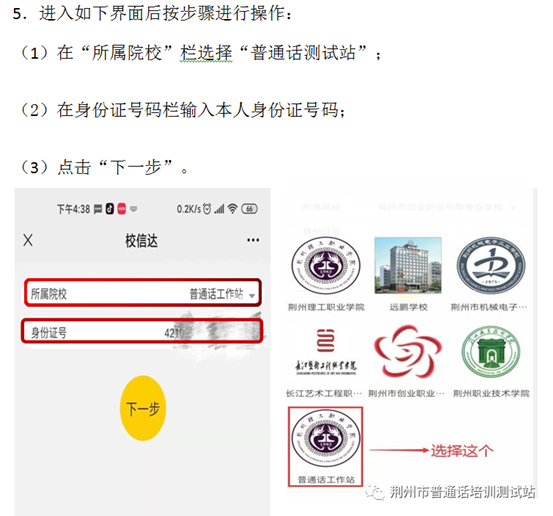
Task: Click the alarm clock status icon
Action: point(207,209)
